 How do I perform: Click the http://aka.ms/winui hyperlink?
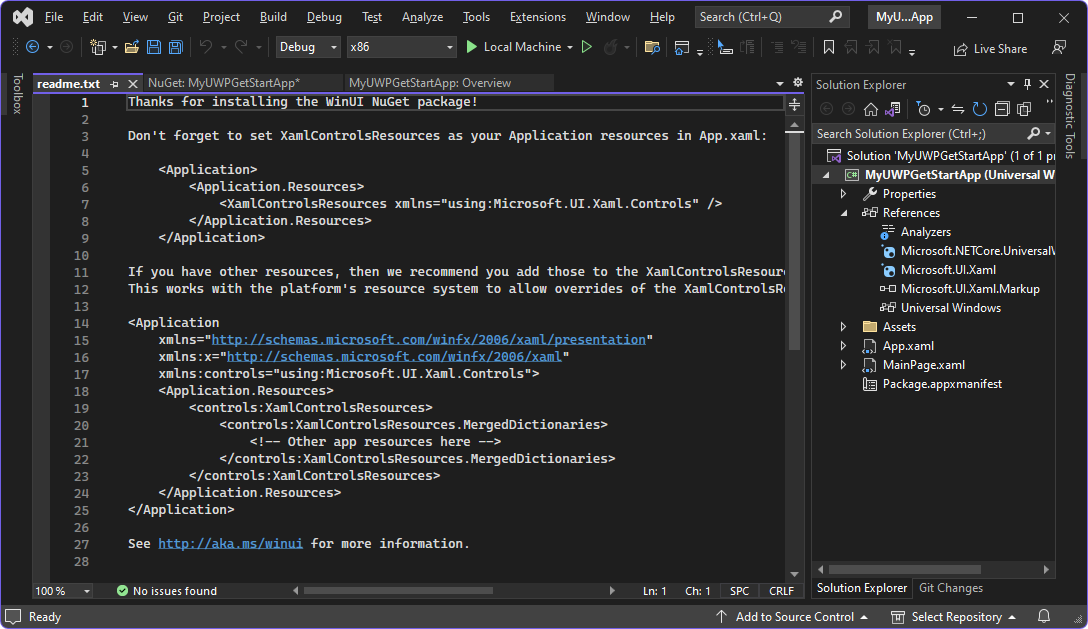[232, 543]
